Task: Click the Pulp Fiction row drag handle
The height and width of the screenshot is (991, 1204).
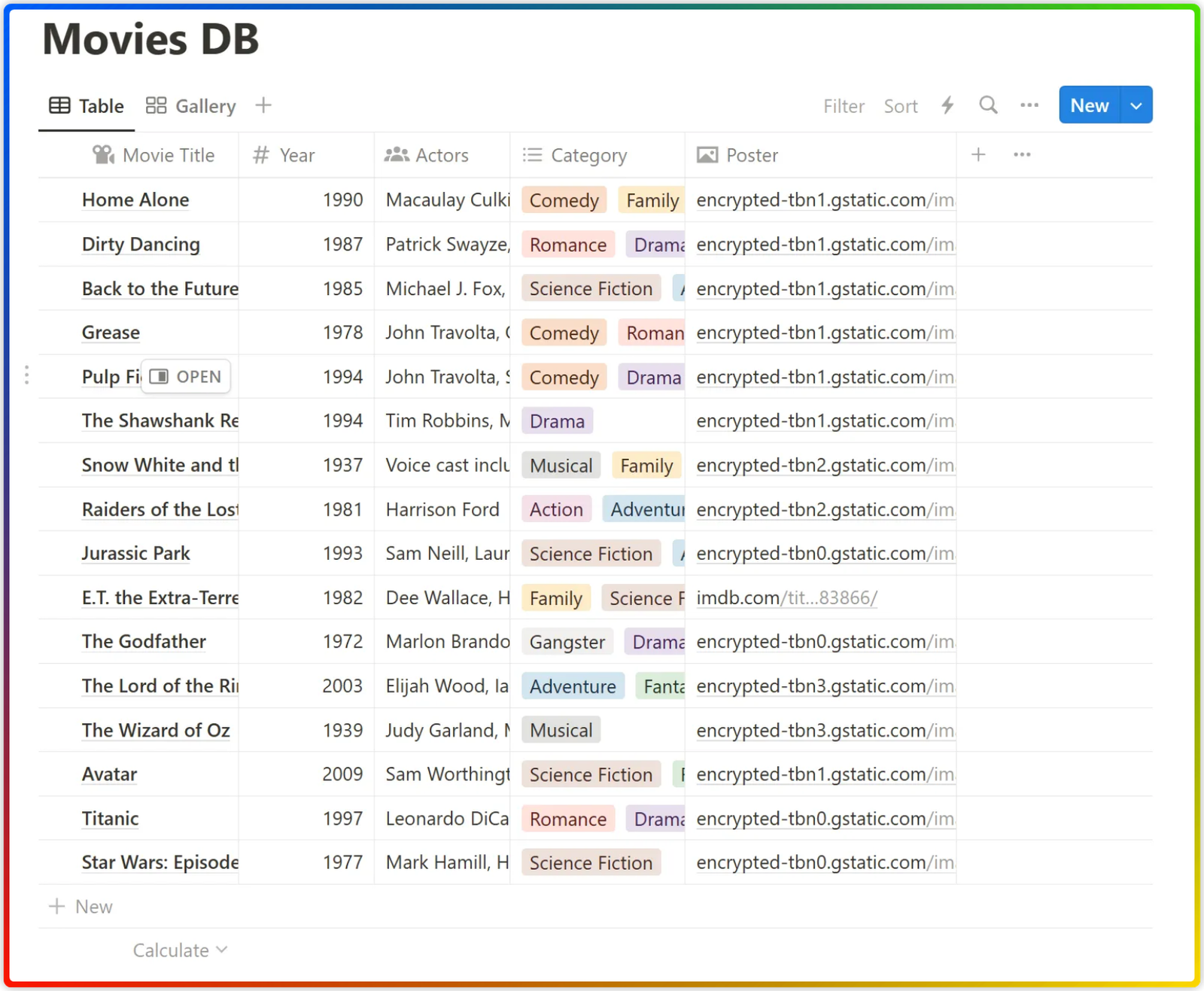Action: [x=26, y=373]
